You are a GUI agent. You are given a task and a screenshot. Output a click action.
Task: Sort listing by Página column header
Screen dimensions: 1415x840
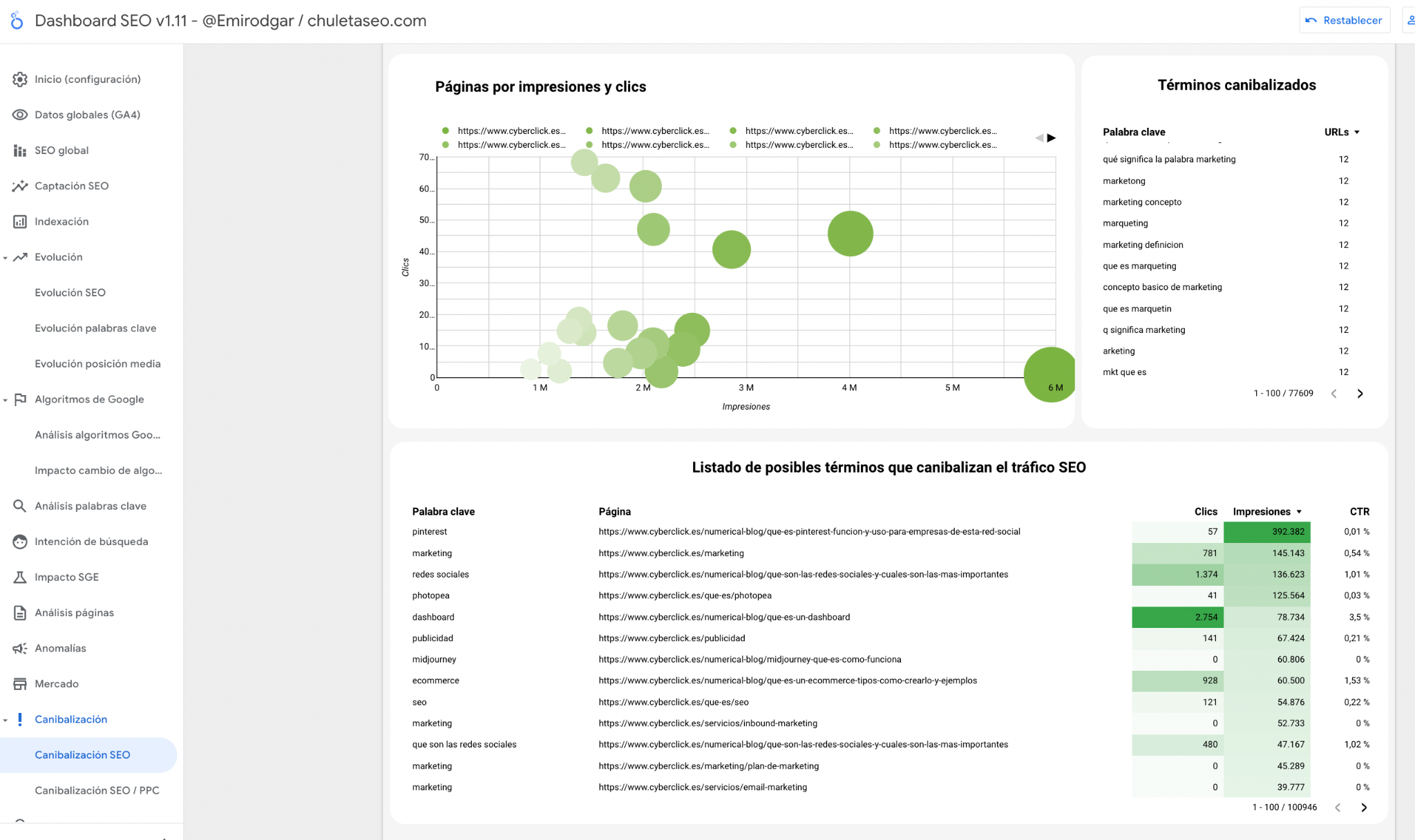click(x=615, y=512)
